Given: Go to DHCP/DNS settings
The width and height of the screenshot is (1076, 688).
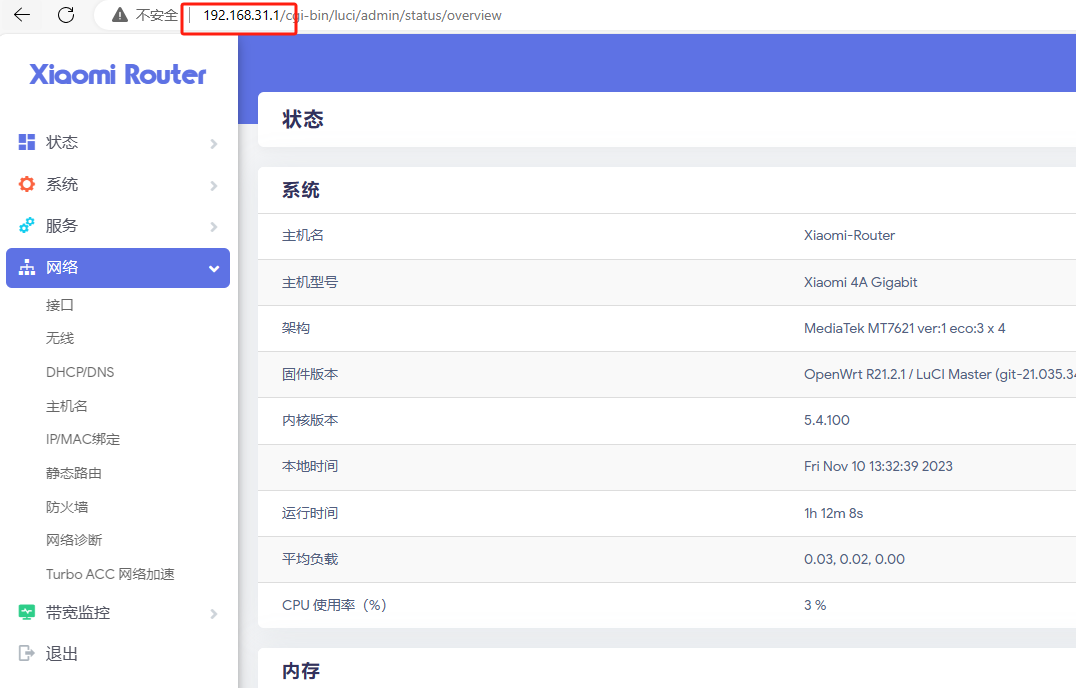Looking at the screenshot, I should pyautogui.click(x=80, y=372).
